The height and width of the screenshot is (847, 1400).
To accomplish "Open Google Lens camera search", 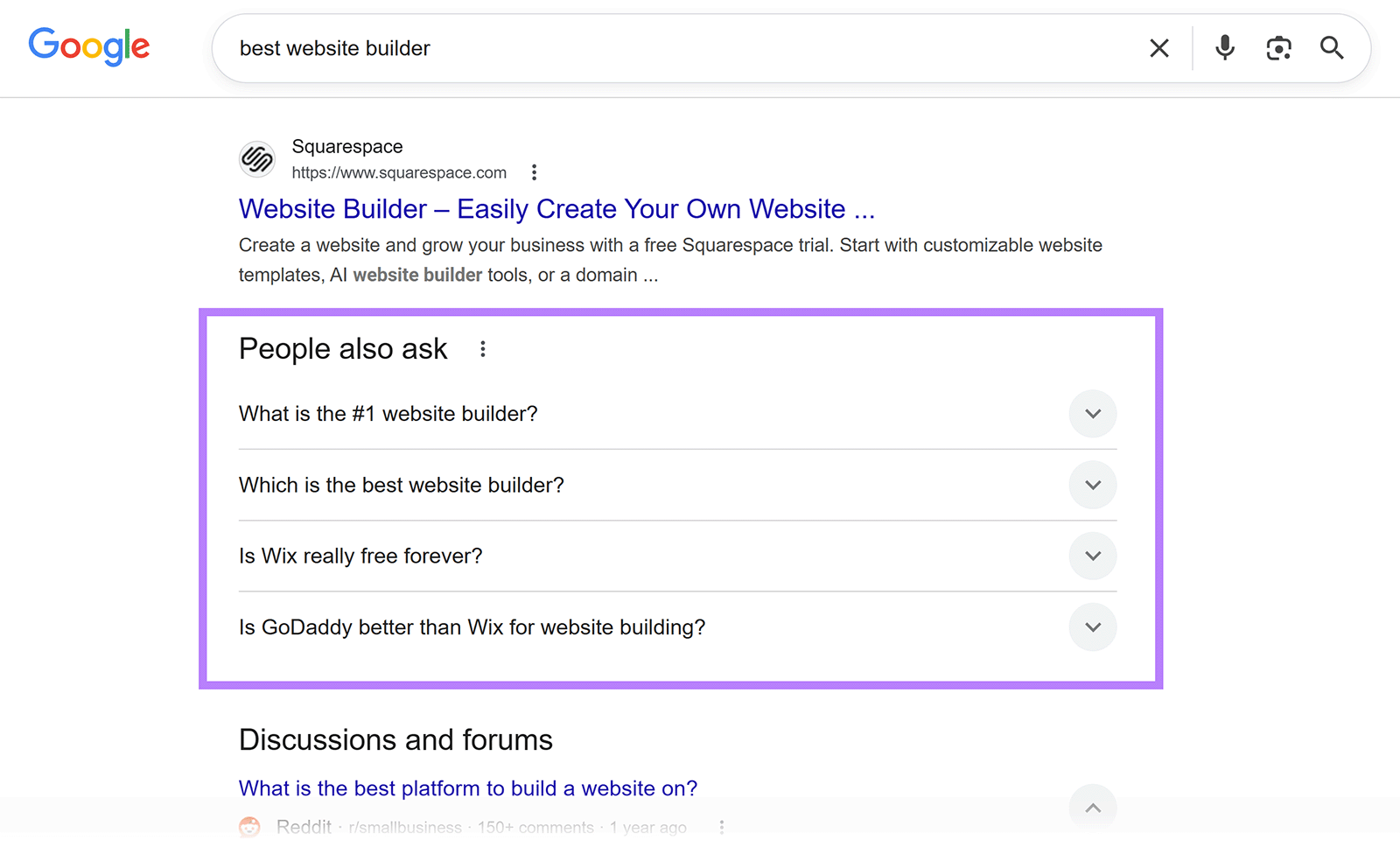I will pos(1278,48).
